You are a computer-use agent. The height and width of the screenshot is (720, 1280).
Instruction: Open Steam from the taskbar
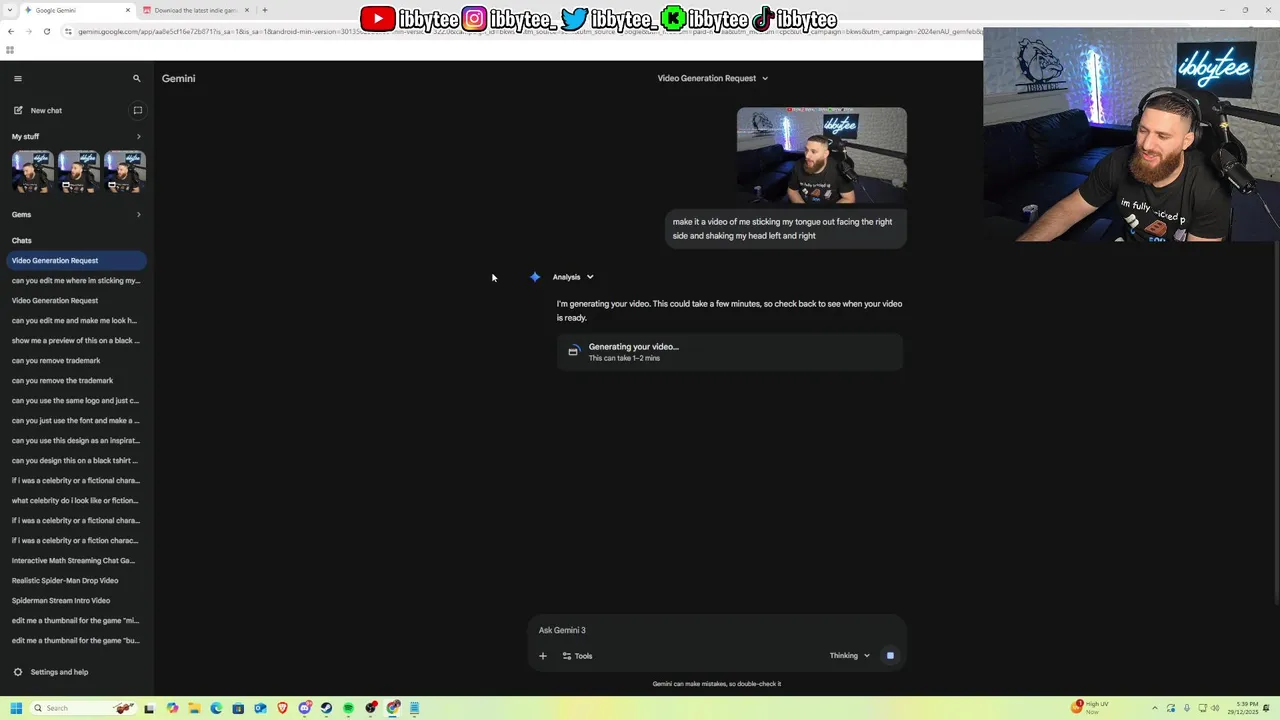326,708
